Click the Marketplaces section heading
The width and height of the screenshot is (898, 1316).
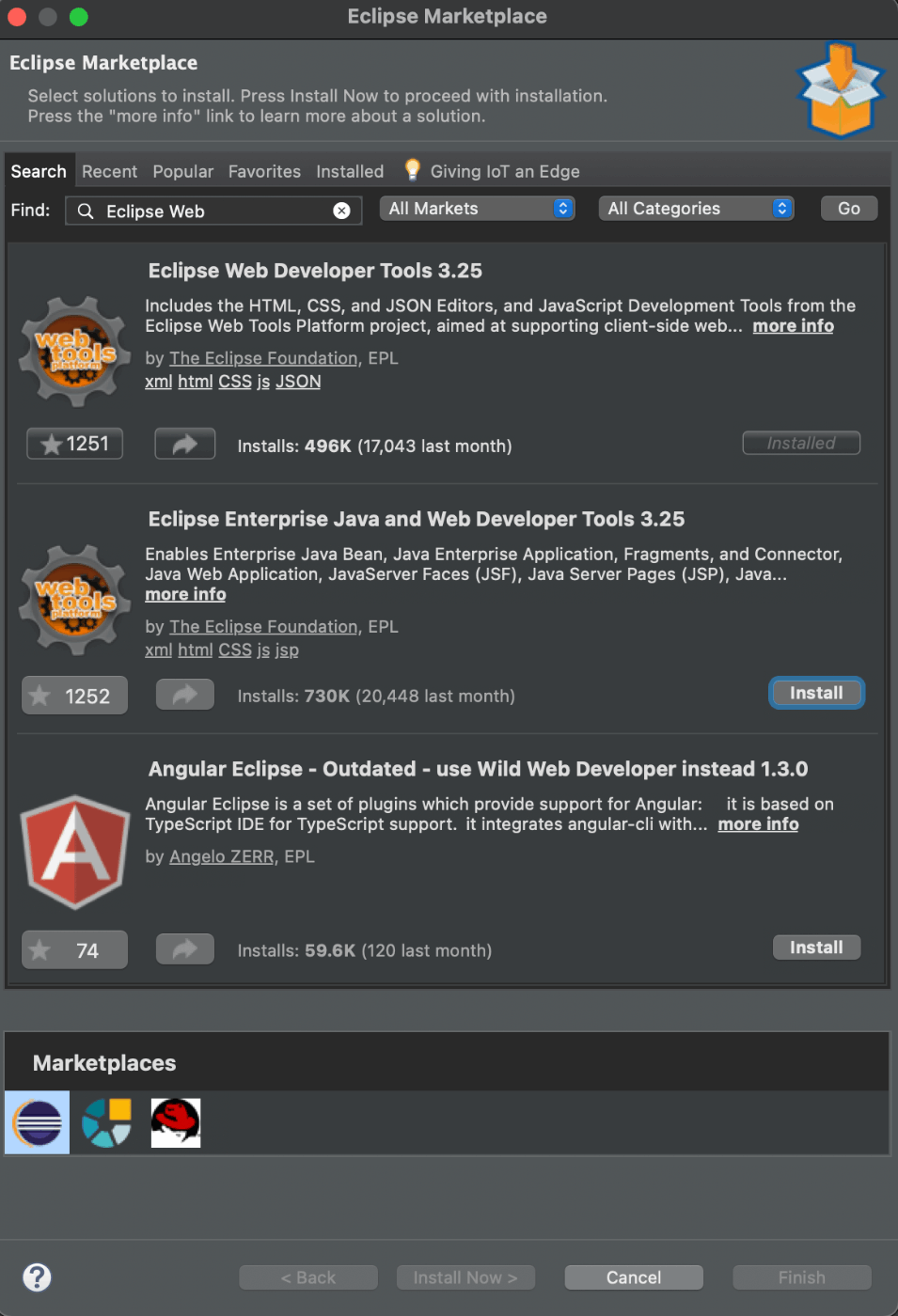click(104, 1063)
